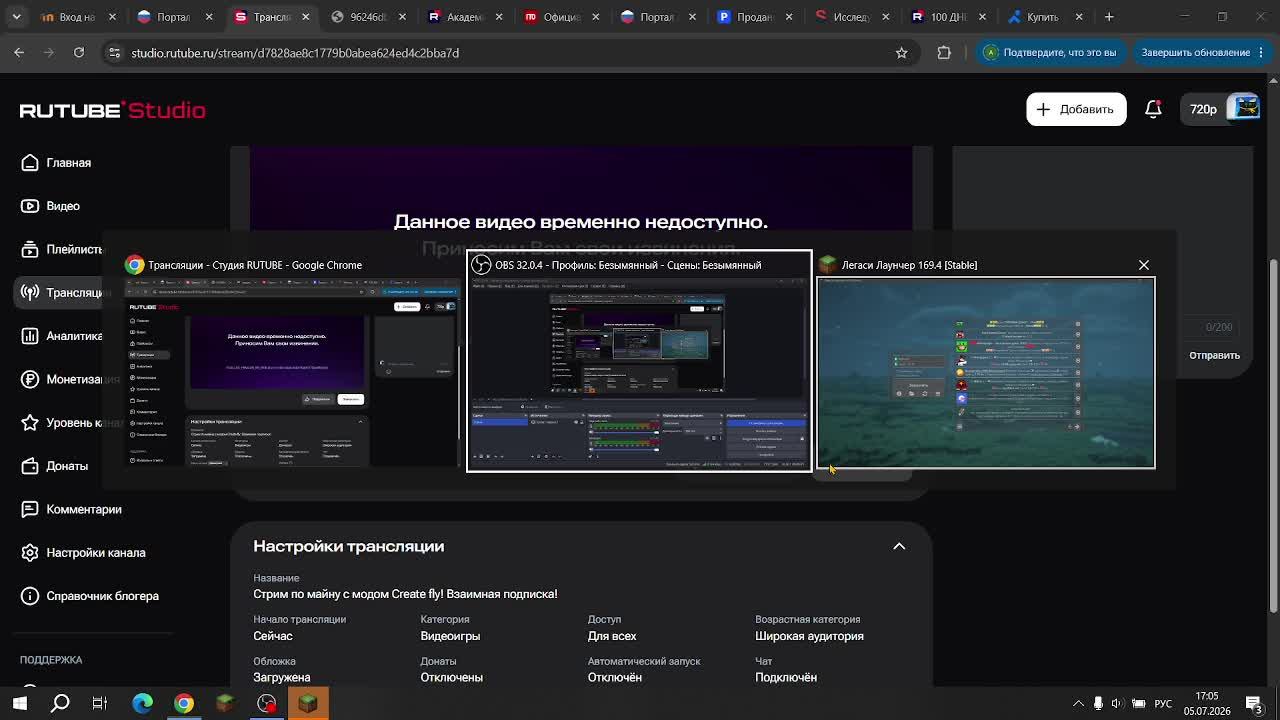Click Подтвердите, что это вы button

[1051, 52]
